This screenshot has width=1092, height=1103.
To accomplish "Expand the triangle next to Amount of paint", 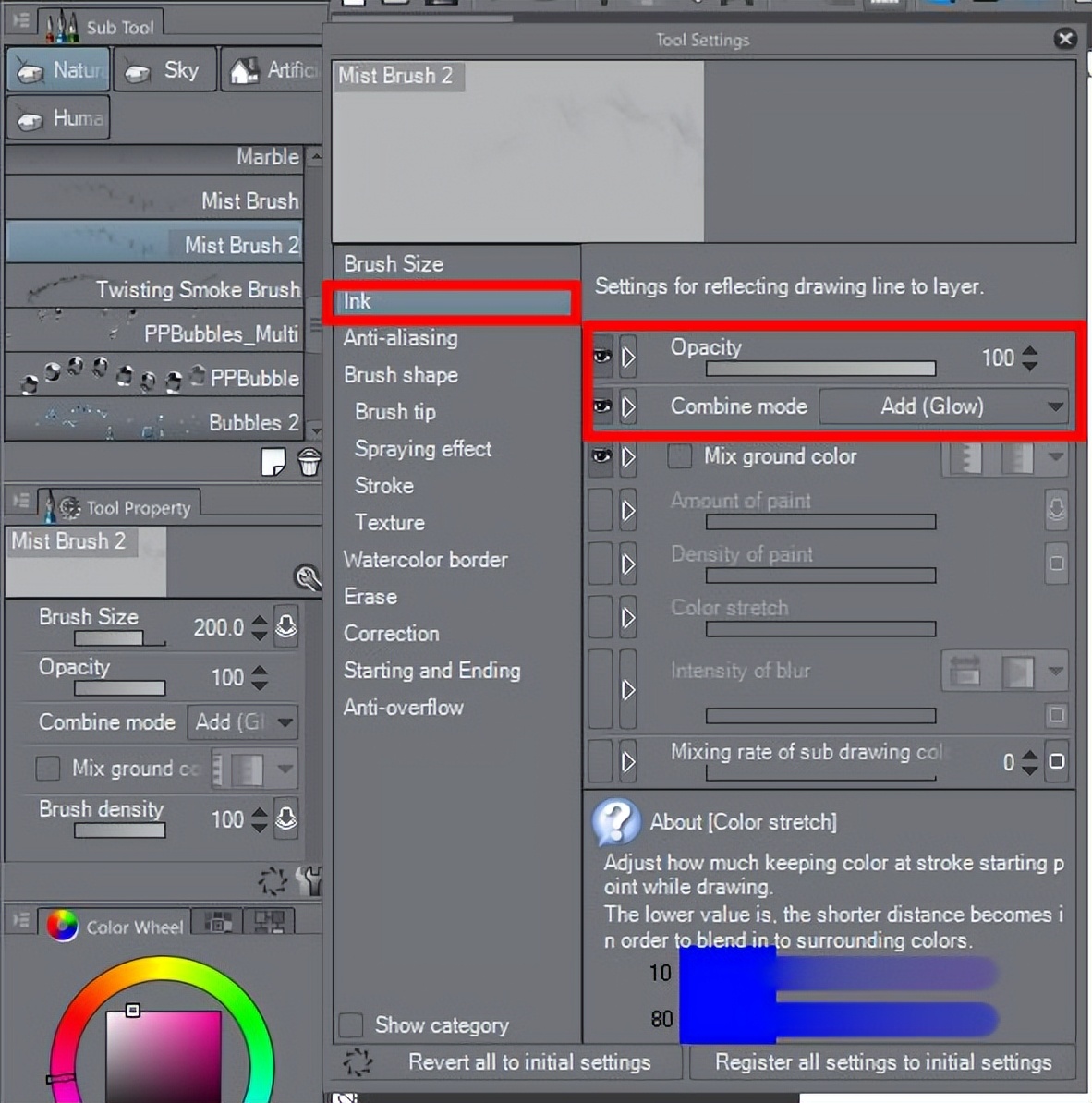I will point(628,509).
